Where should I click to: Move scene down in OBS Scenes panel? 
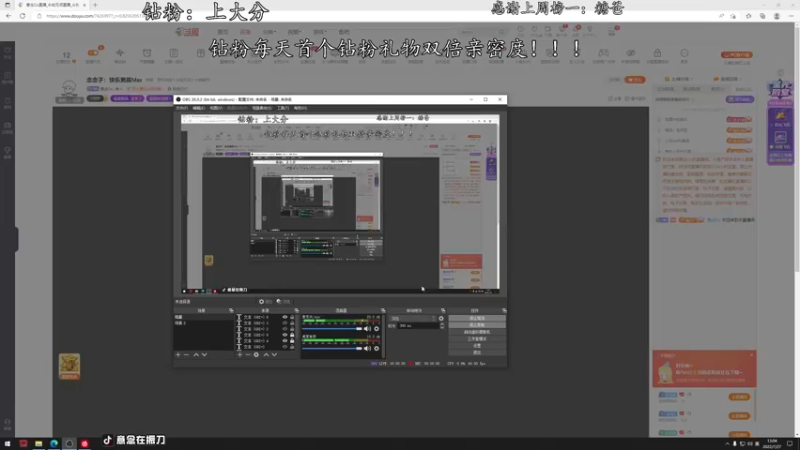[204, 355]
